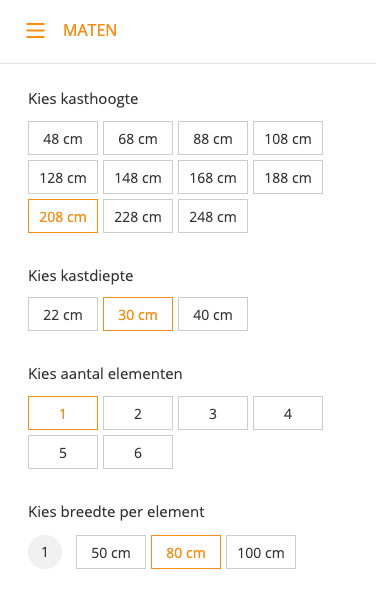
Task: Select highlighted 208 cm height
Action: pyautogui.click(x=63, y=216)
